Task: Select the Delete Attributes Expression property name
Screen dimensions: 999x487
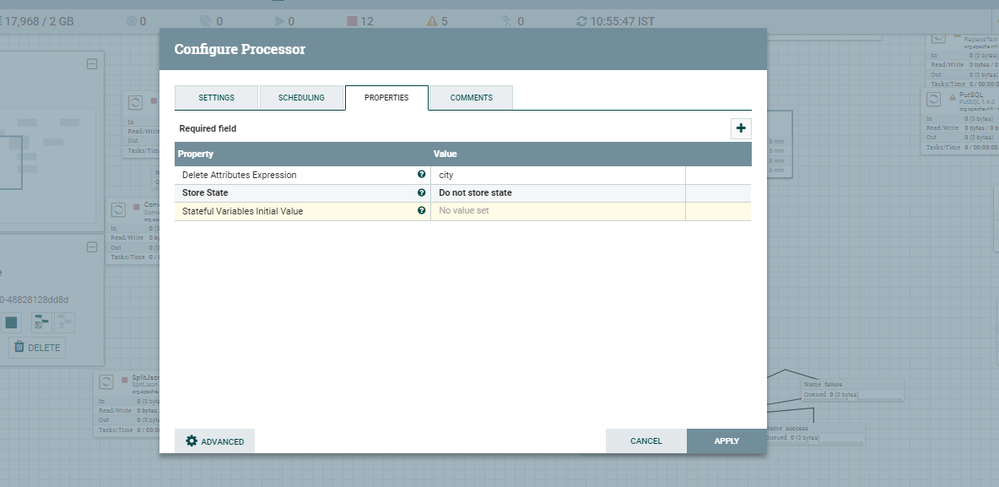Action: (239, 175)
